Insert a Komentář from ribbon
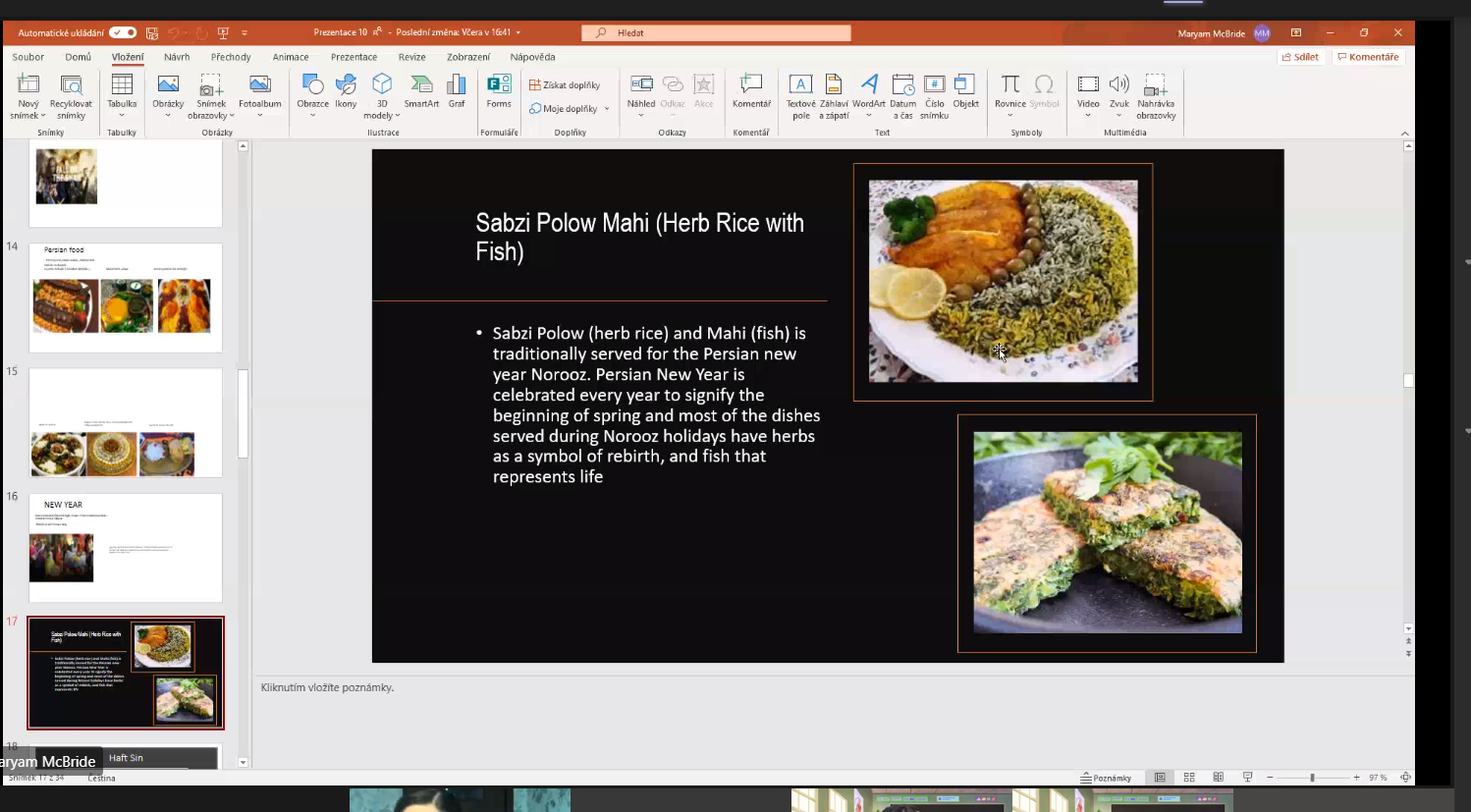This screenshot has height=812, width=1471. (x=751, y=90)
